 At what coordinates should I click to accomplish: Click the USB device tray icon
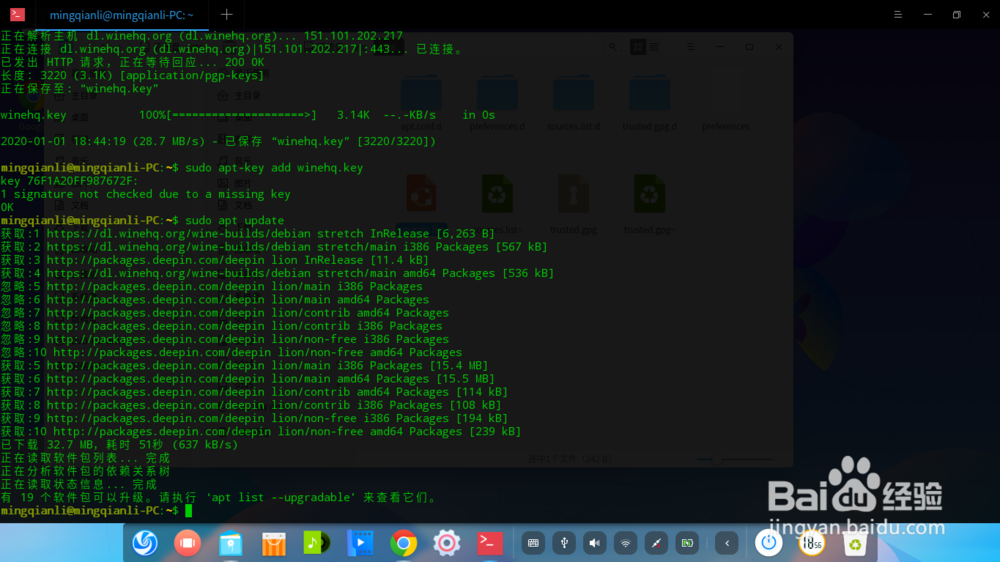[564, 543]
